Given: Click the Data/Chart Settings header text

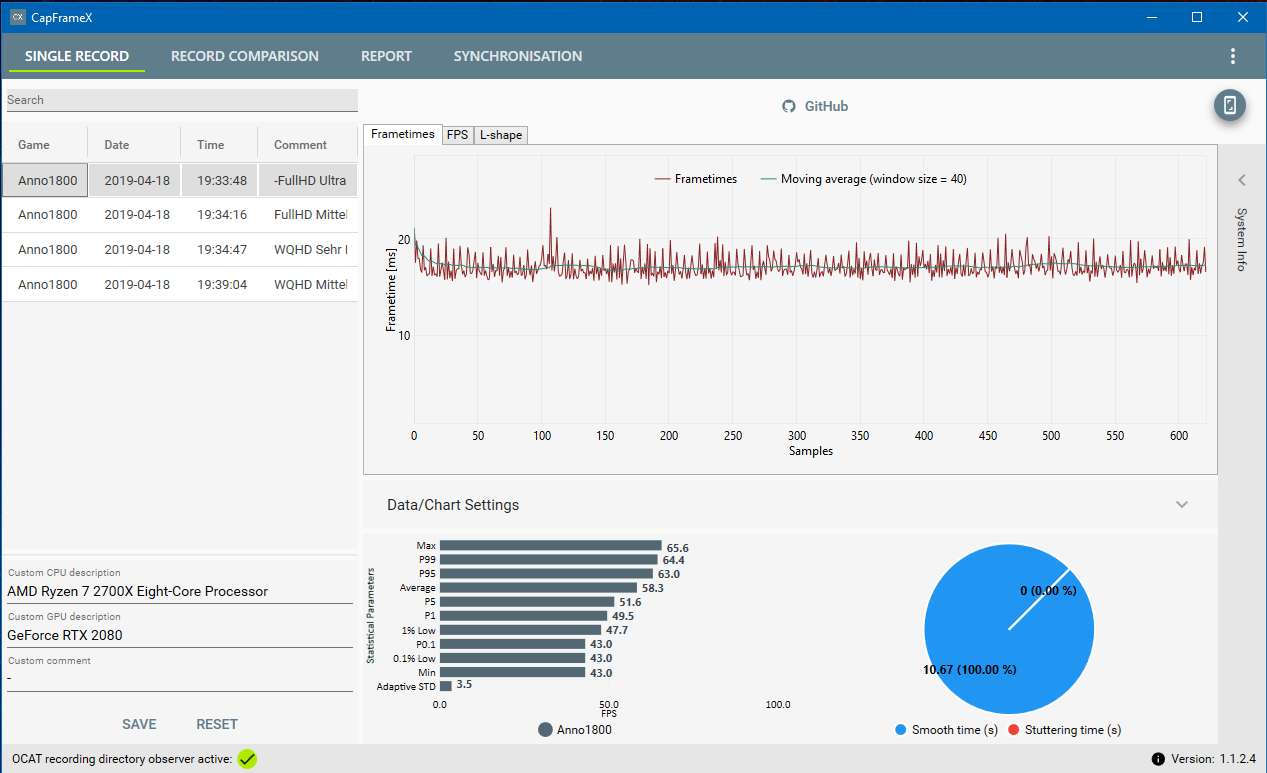Looking at the screenshot, I should click(x=453, y=505).
